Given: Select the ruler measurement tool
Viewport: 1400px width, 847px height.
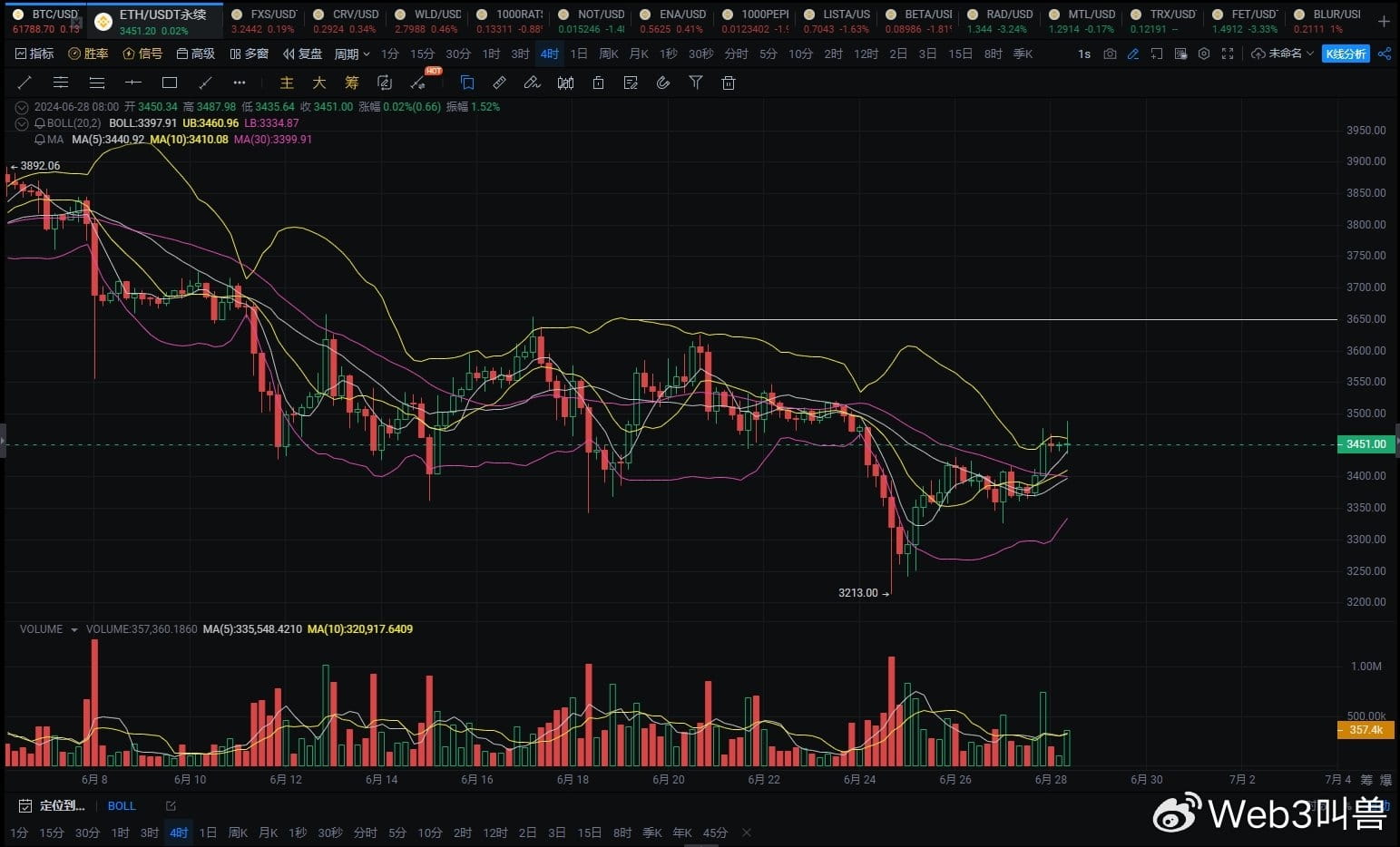Looking at the screenshot, I should (499, 83).
